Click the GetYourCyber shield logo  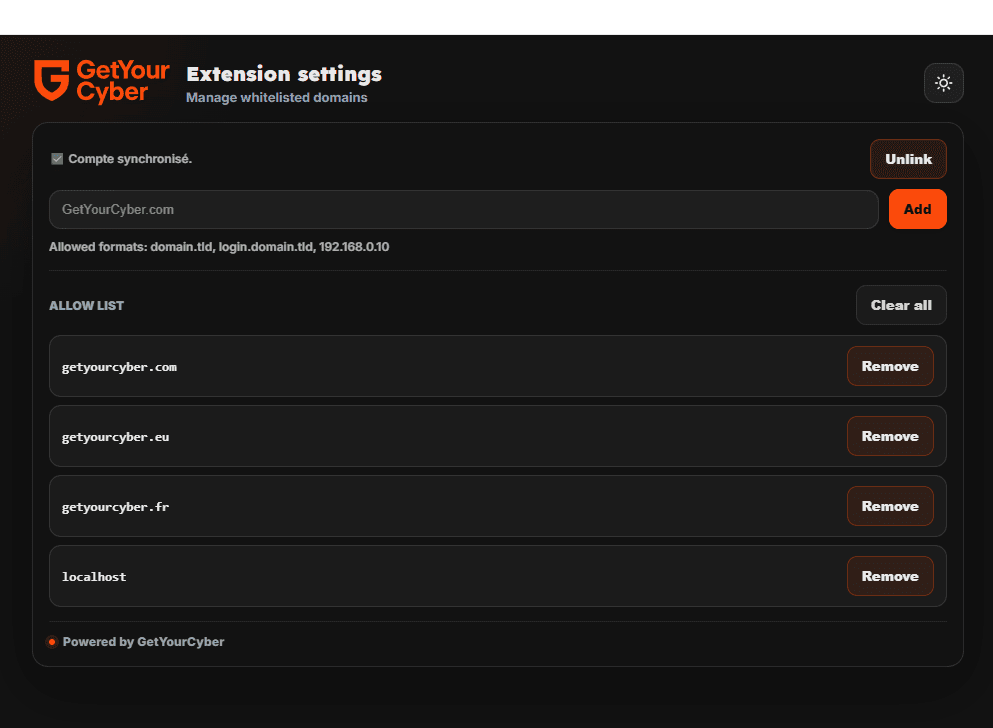pos(51,80)
